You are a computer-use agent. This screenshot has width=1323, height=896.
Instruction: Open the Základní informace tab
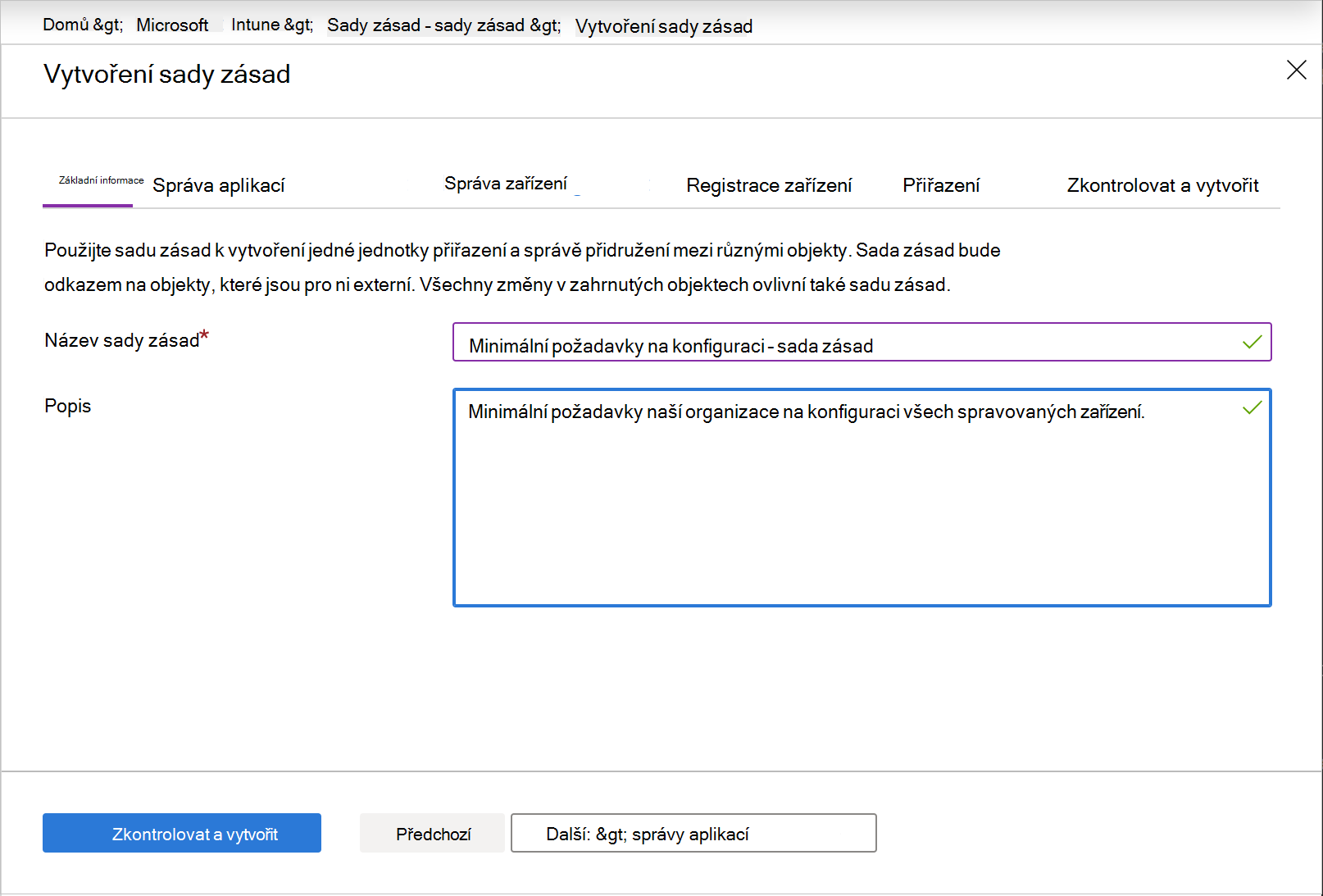coord(101,180)
